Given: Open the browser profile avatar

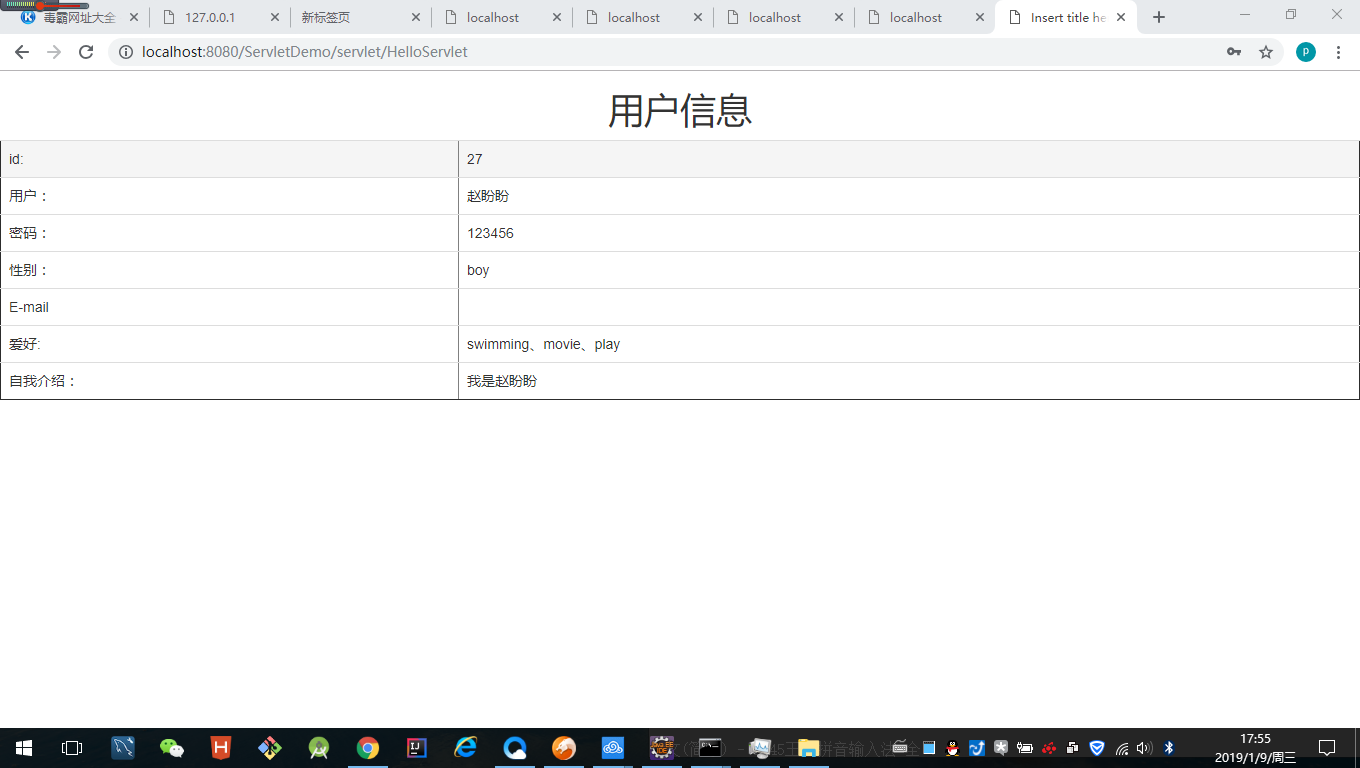Looking at the screenshot, I should click(1305, 52).
